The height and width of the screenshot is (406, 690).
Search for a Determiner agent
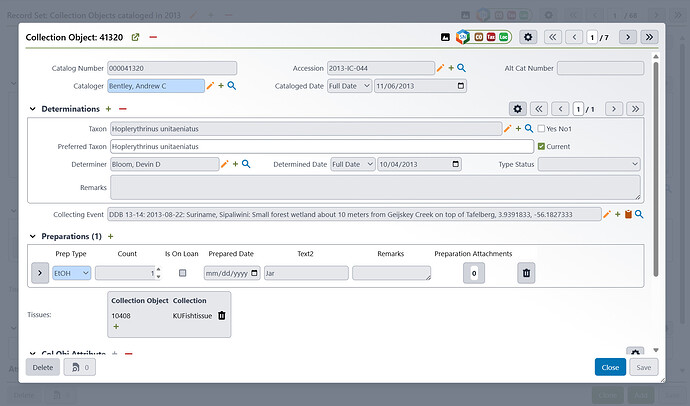(246, 164)
